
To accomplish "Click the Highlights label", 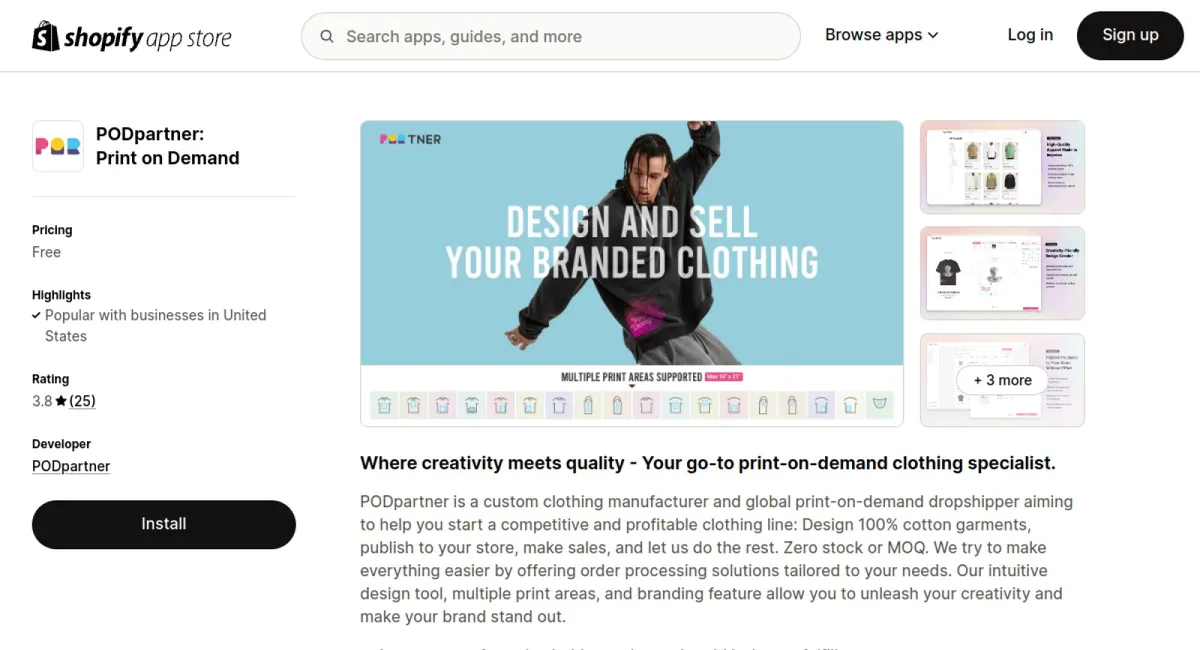I will point(61,295).
